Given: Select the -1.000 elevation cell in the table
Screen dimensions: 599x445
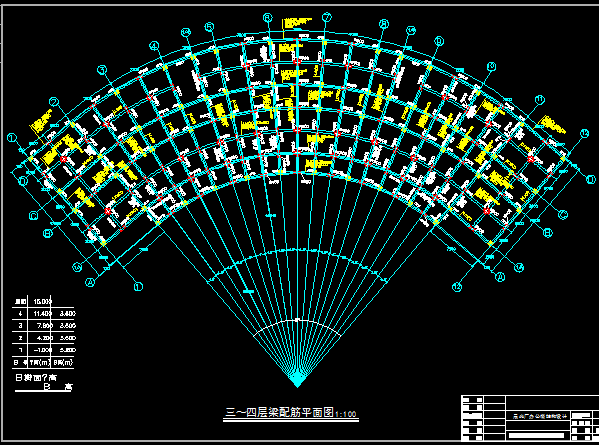Looking at the screenshot, I should (43, 350).
